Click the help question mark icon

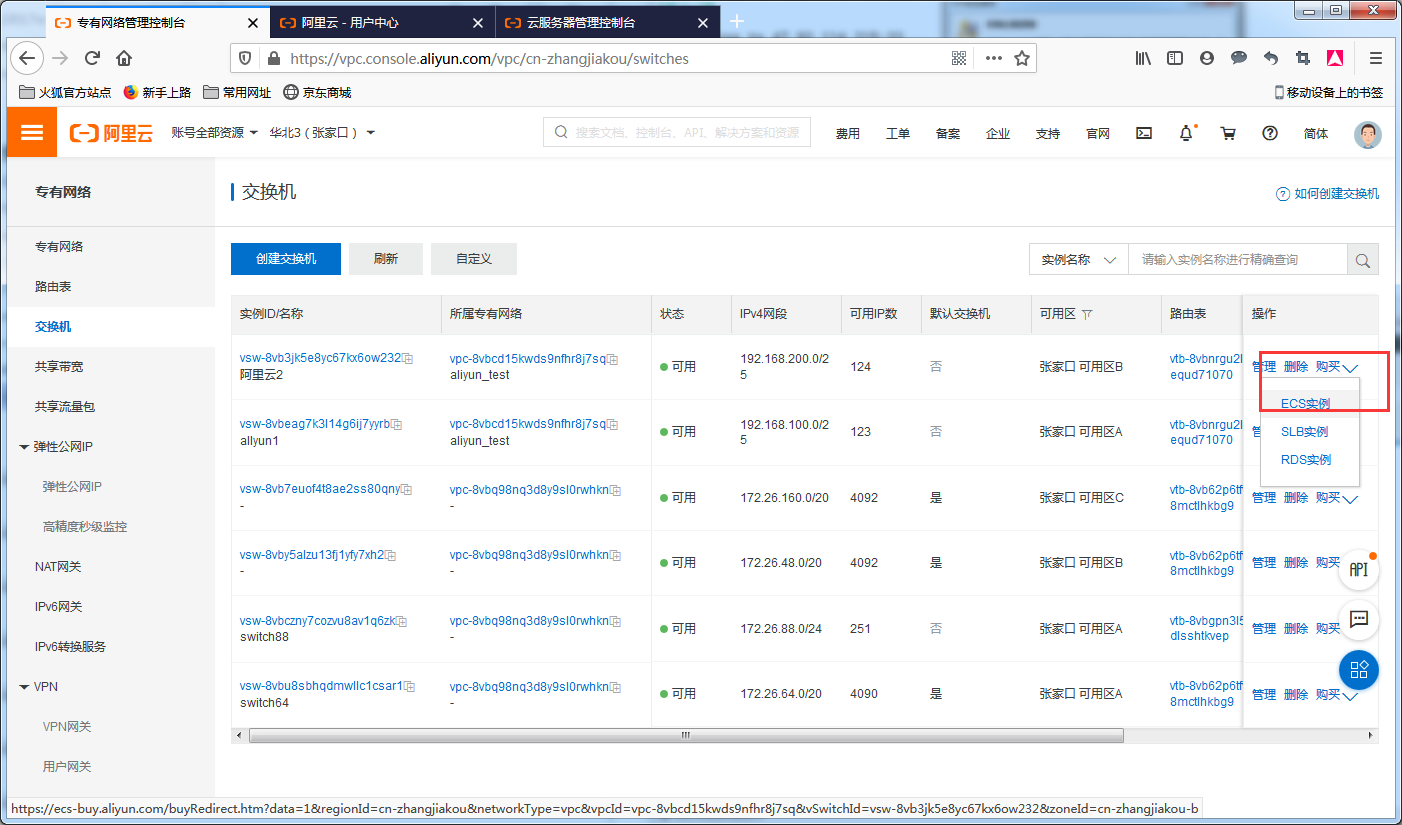[1270, 133]
